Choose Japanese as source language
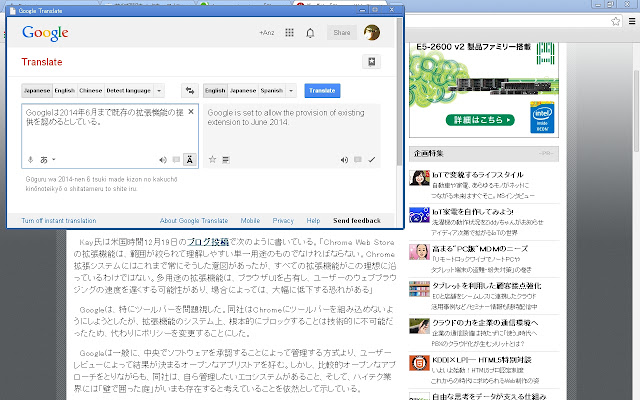This screenshot has height=400, width=640. pyautogui.click(x=37, y=91)
